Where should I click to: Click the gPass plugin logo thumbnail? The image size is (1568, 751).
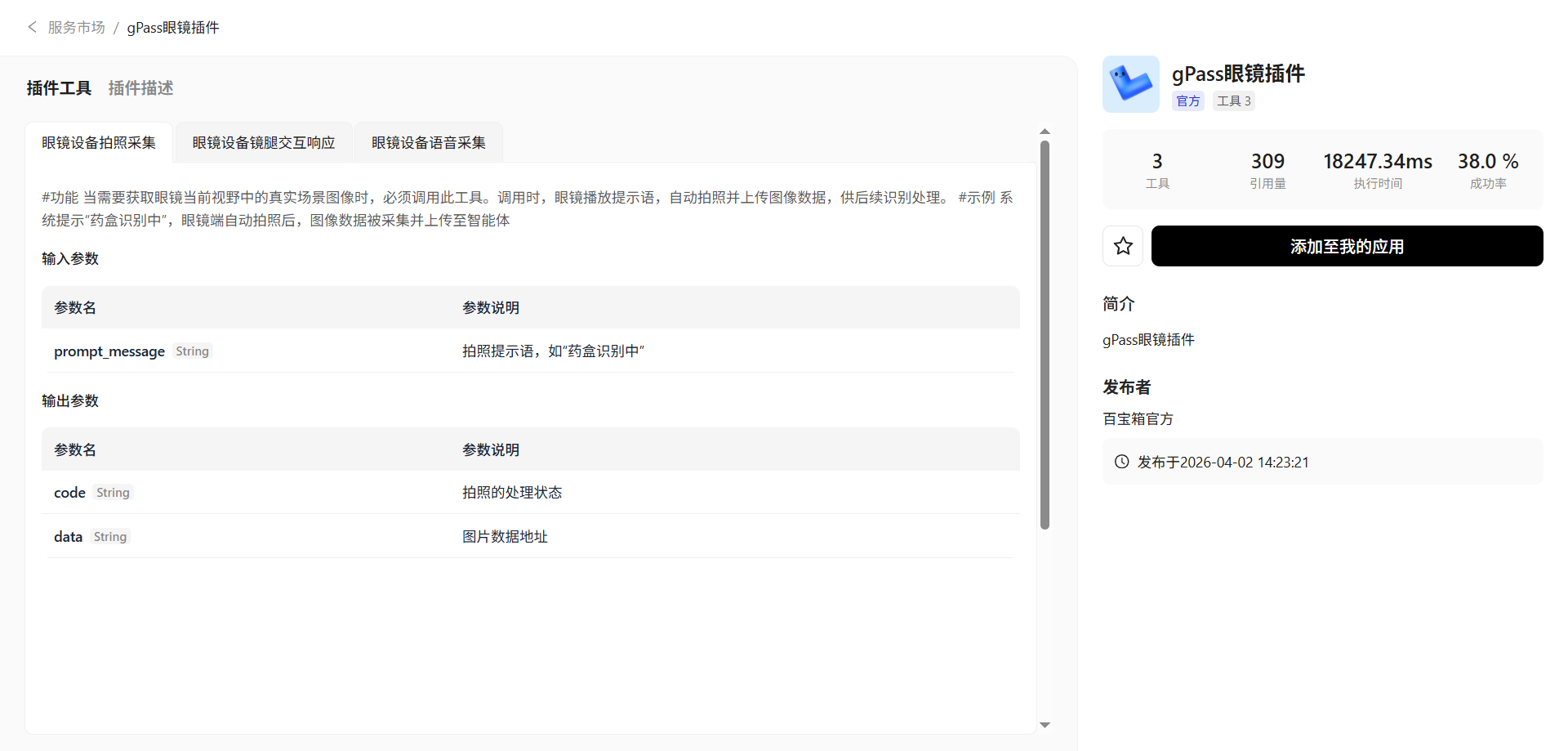1131,84
